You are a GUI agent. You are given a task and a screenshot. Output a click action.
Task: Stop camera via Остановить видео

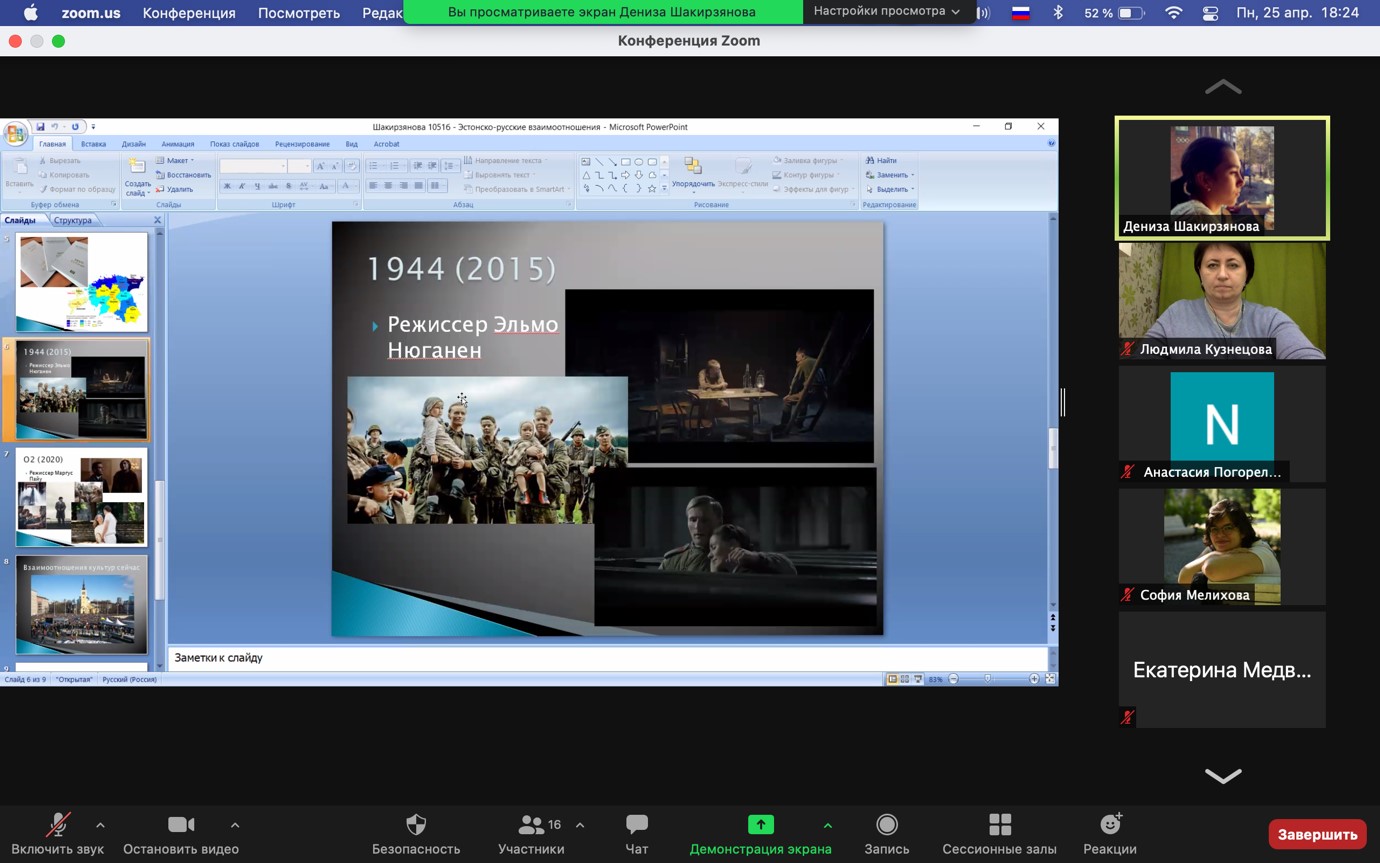click(x=181, y=835)
